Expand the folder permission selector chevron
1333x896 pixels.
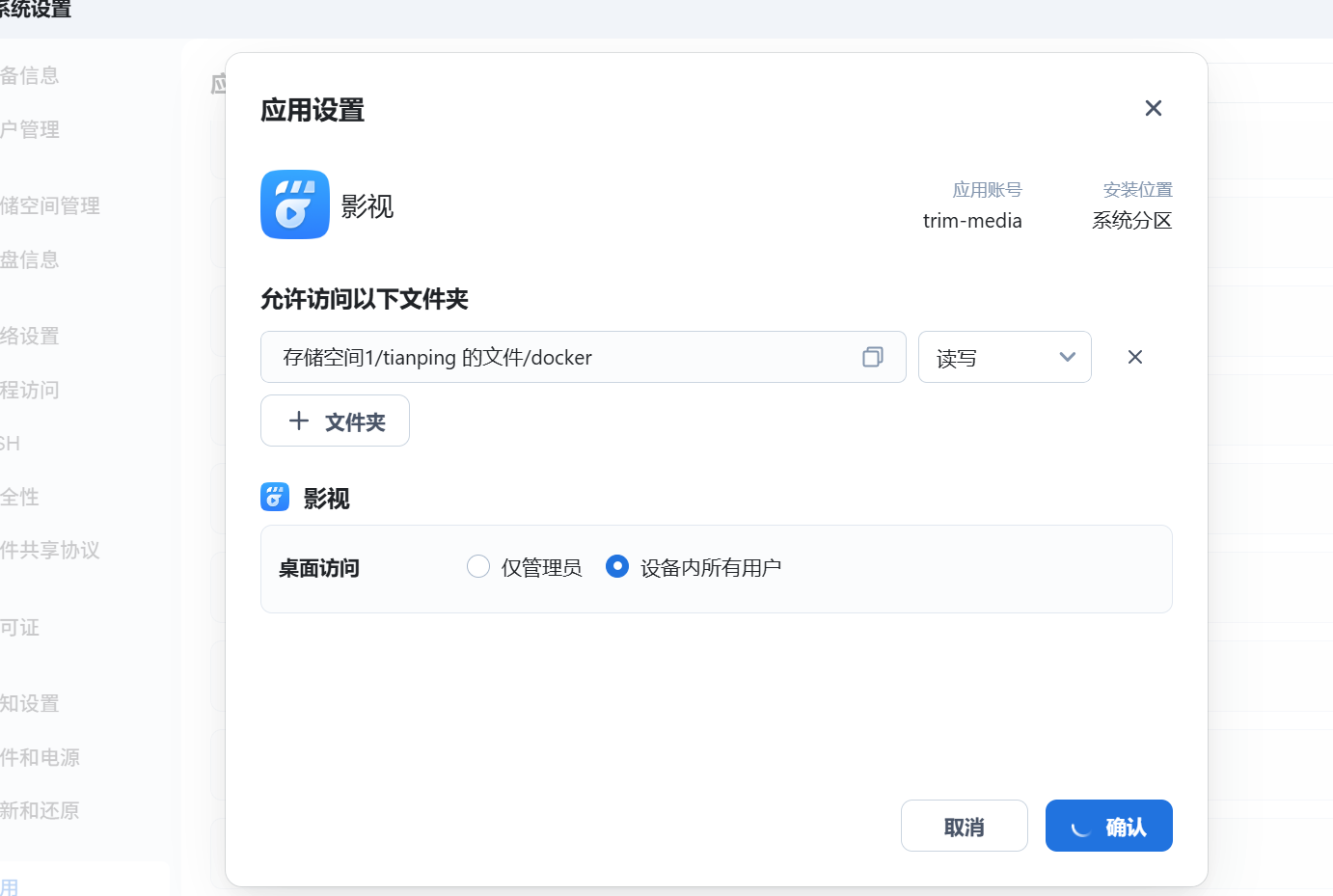pos(1068,357)
